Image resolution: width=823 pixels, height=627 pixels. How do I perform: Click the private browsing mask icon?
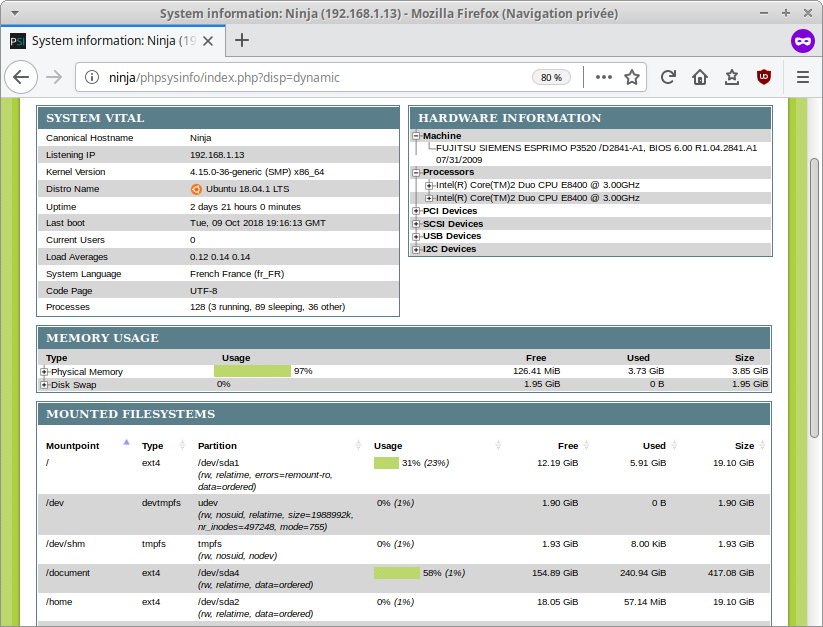pyautogui.click(x=803, y=40)
